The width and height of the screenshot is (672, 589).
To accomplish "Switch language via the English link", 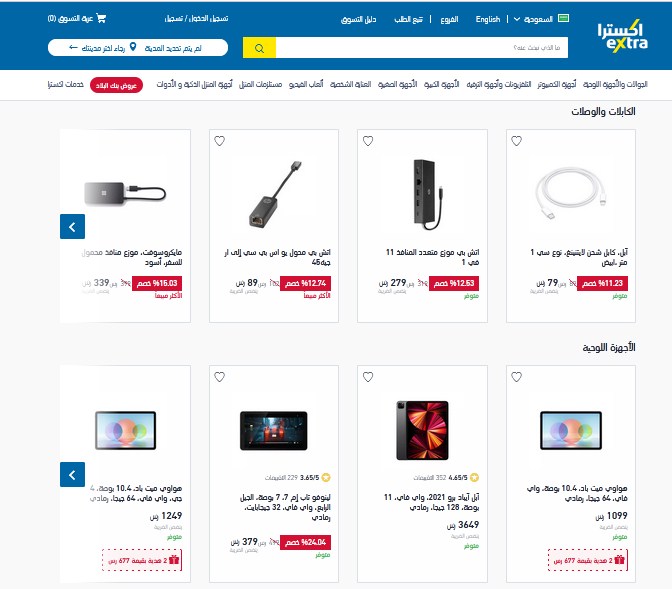I will 488,19.
